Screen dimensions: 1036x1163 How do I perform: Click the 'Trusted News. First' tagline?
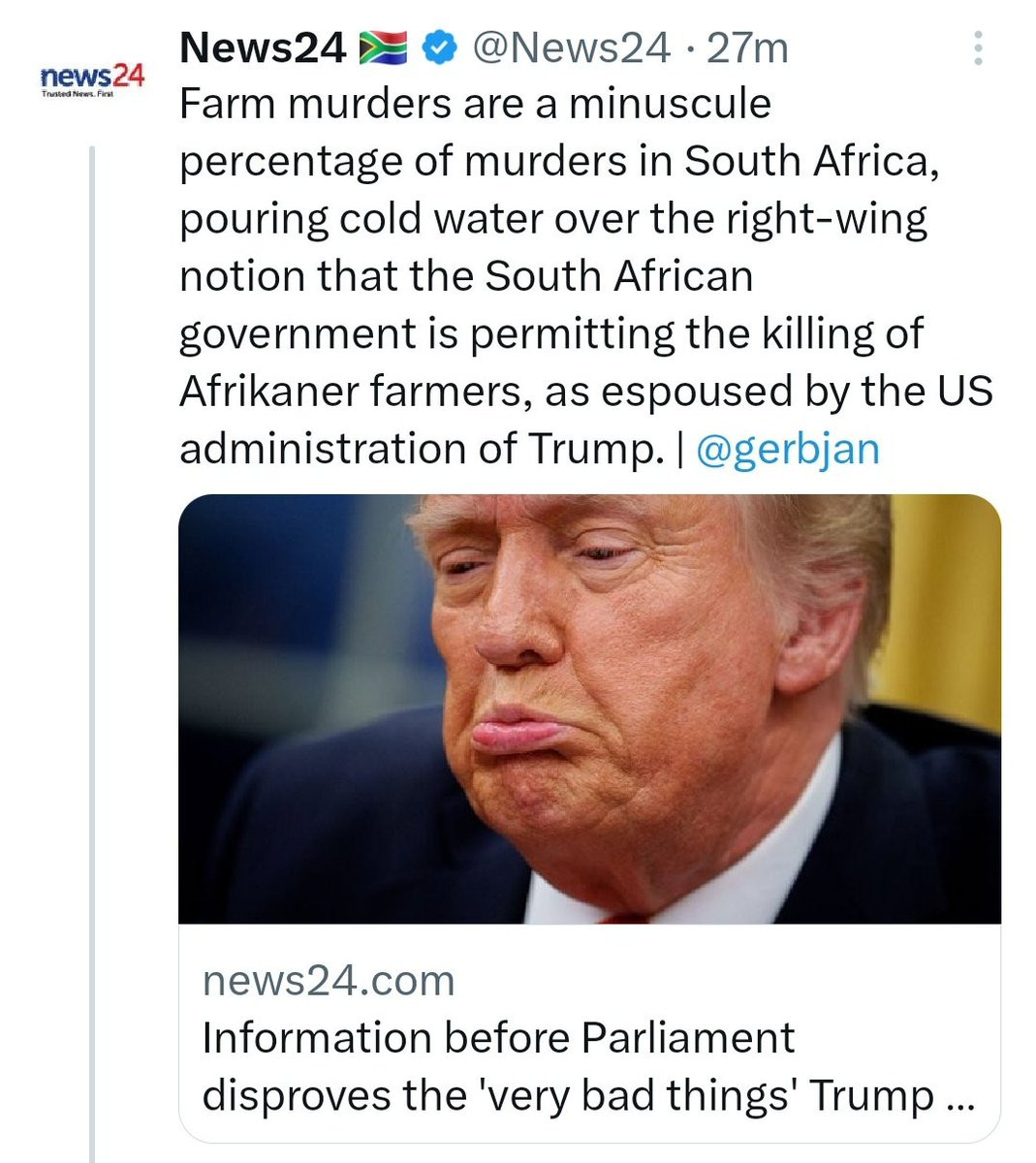(x=78, y=94)
